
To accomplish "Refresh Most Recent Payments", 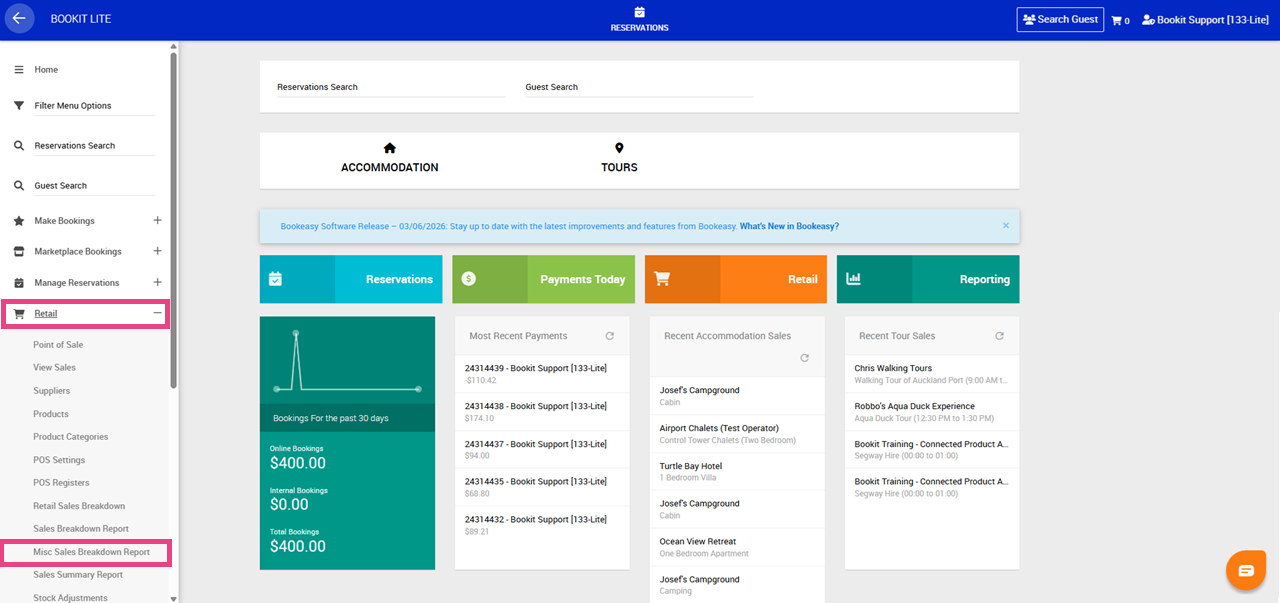I will tap(609, 336).
